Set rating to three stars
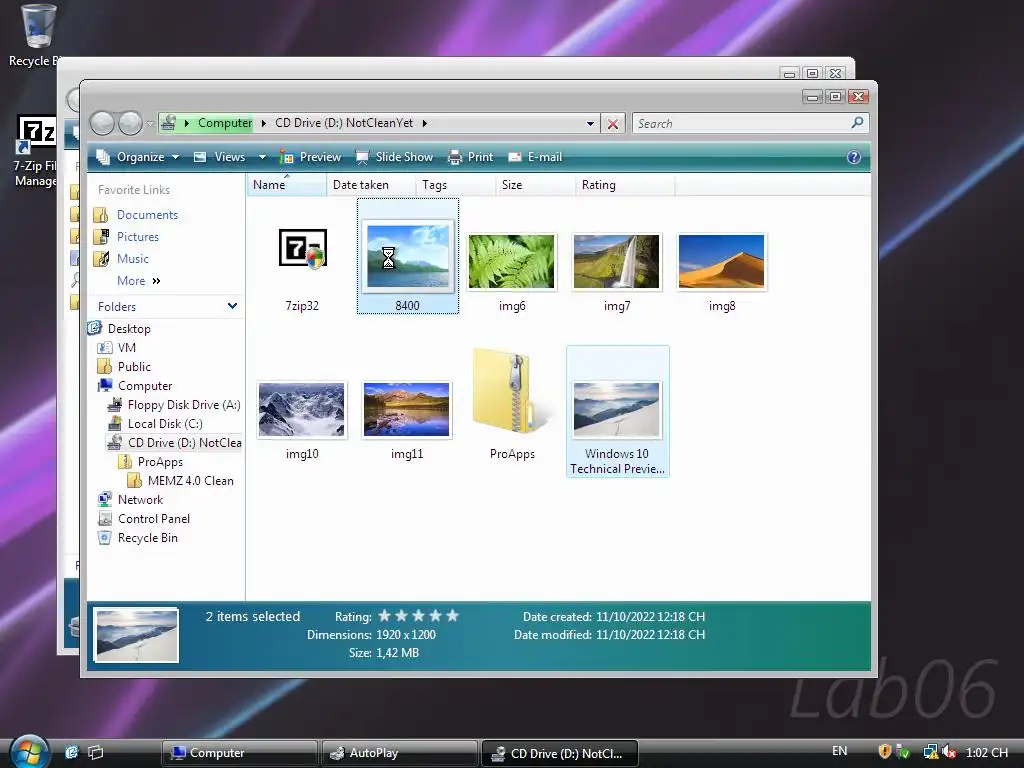 (x=419, y=615)
